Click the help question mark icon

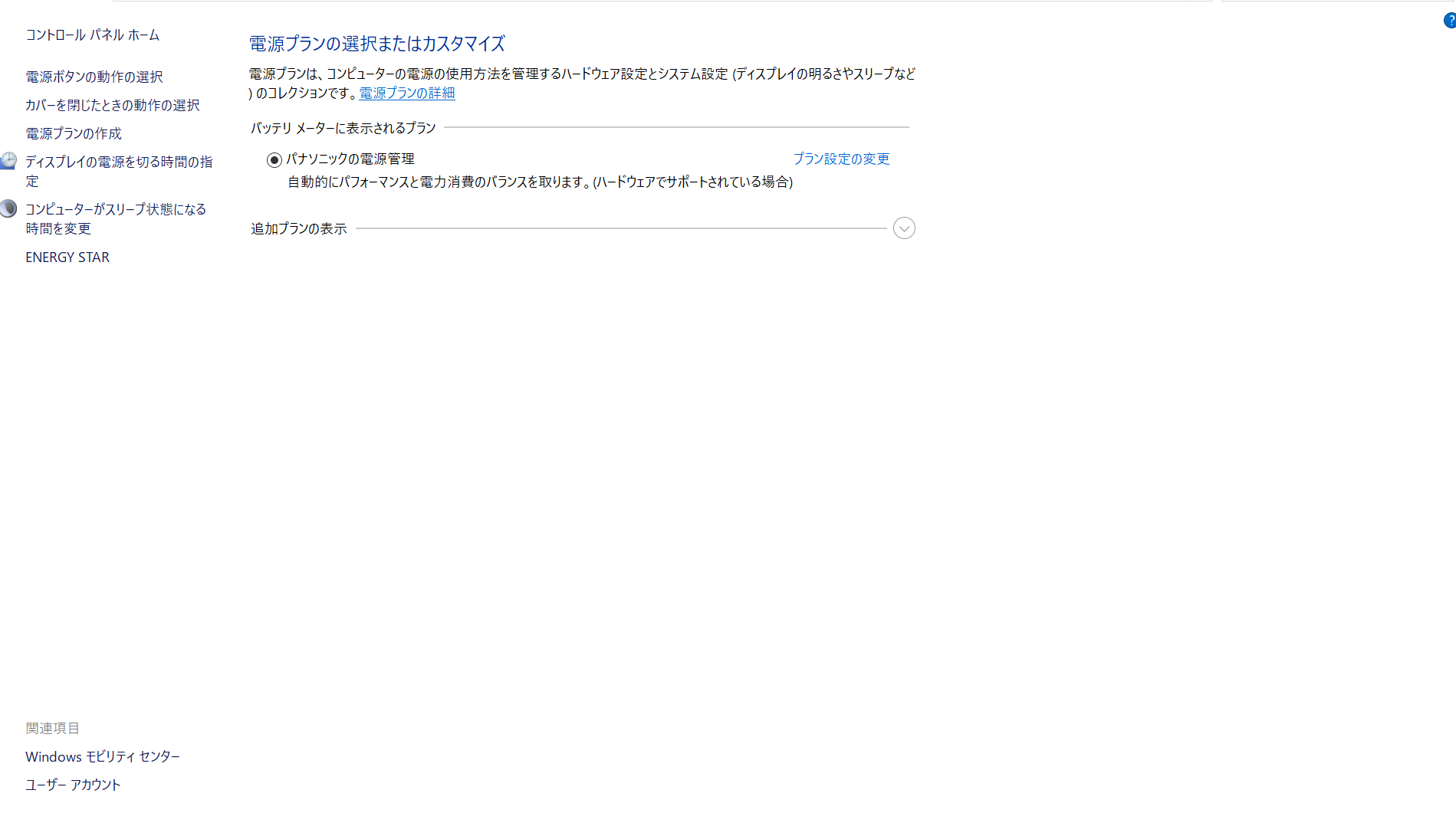(1450, 21)
